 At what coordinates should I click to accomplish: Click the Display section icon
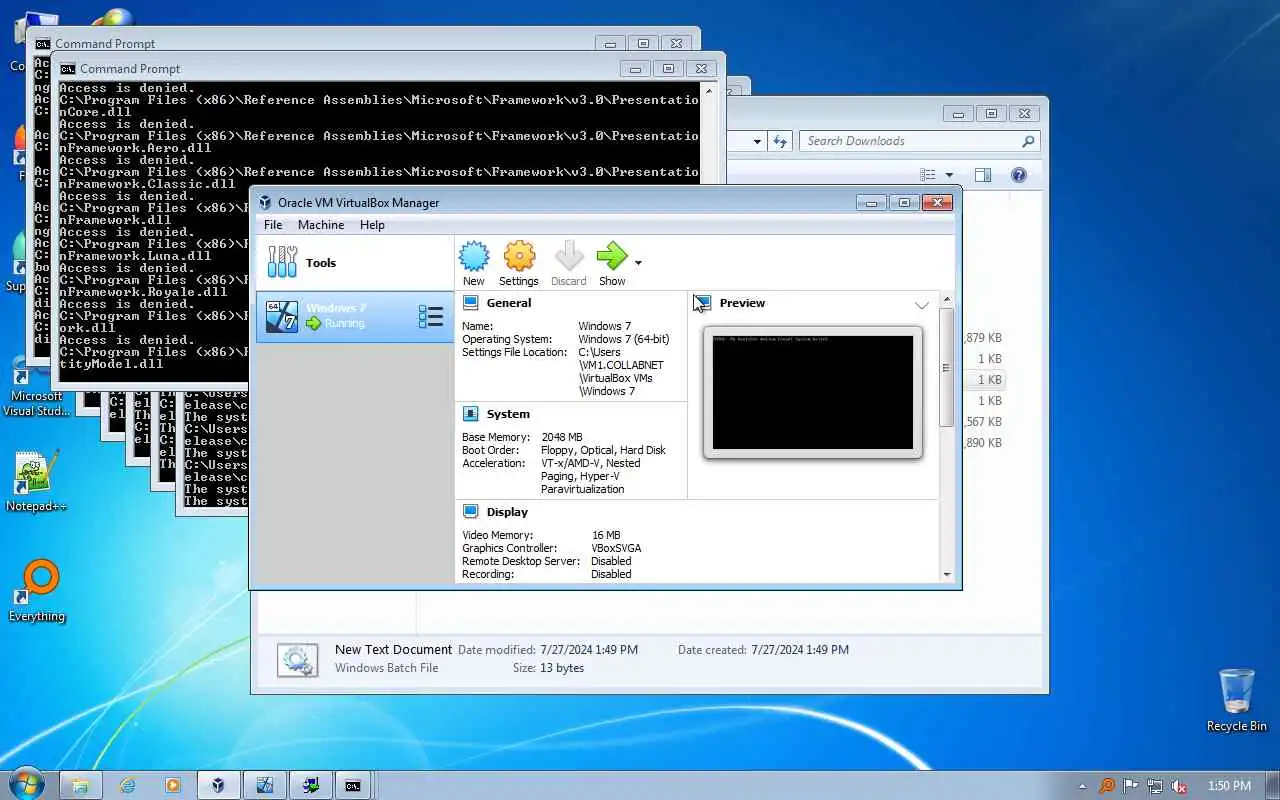[x=470, y=512]
